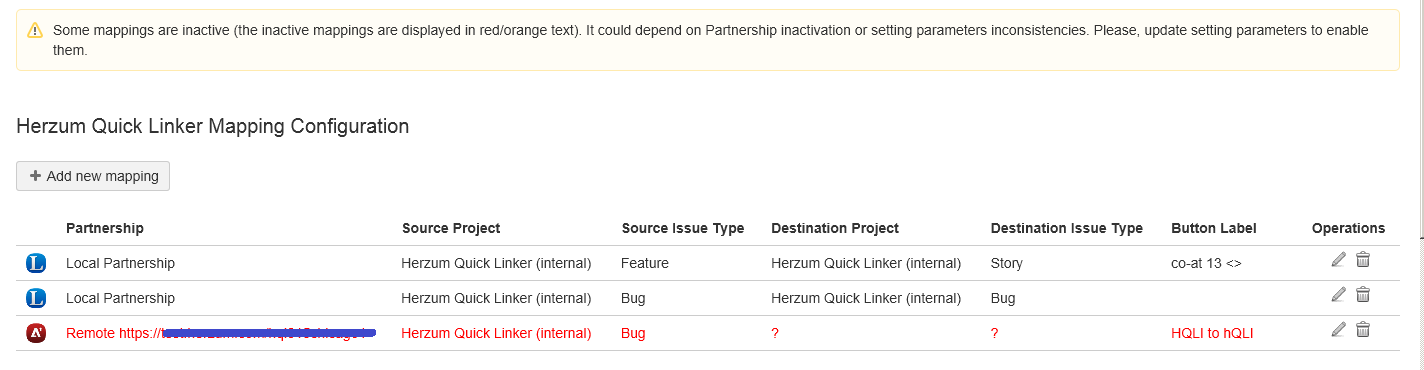Image resolution: width=1424 pixels, height=370 pixels.
Task: Delete the inactive Remote mapping row
Action: 1363,329
